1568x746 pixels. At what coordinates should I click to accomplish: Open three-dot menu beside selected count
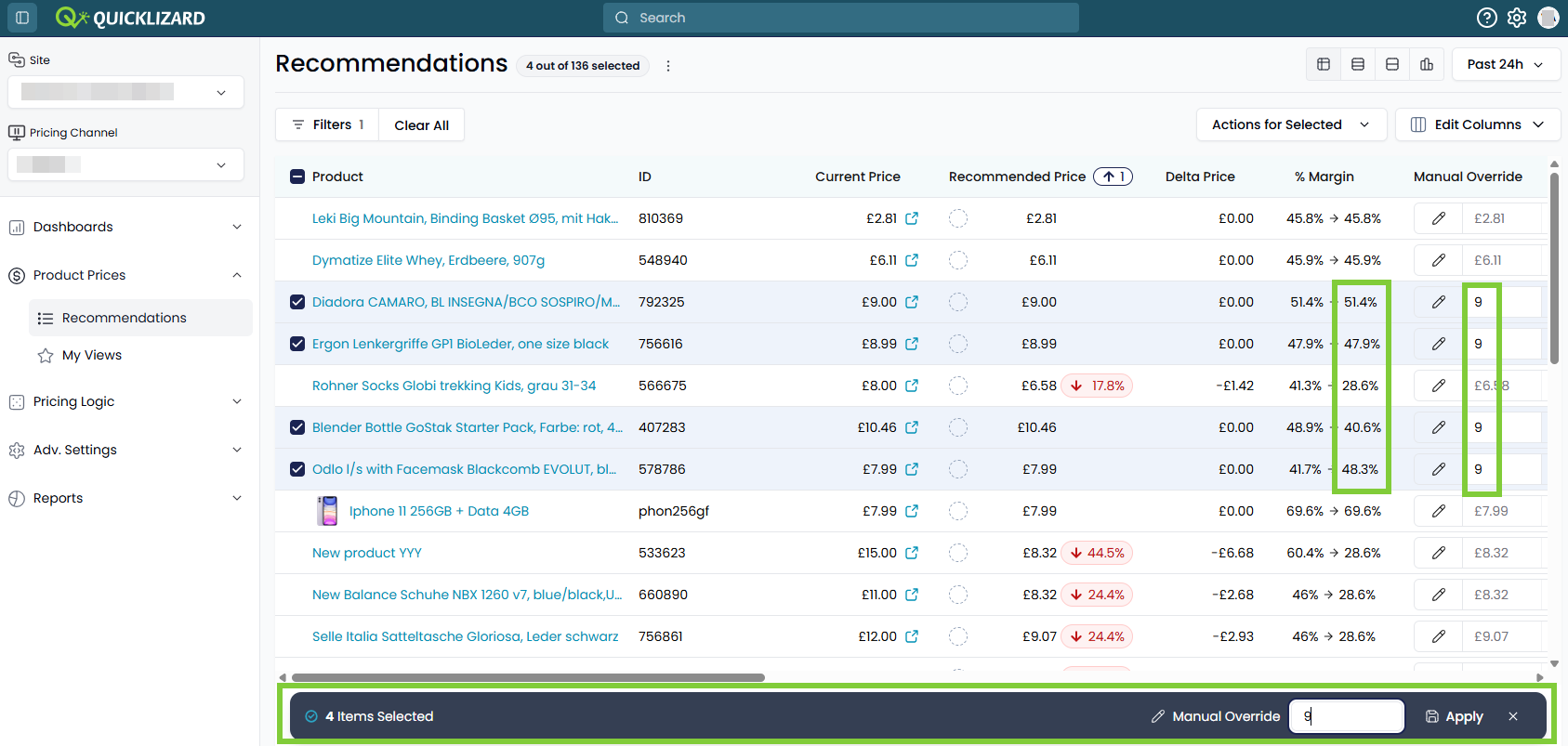coord(668,66)
